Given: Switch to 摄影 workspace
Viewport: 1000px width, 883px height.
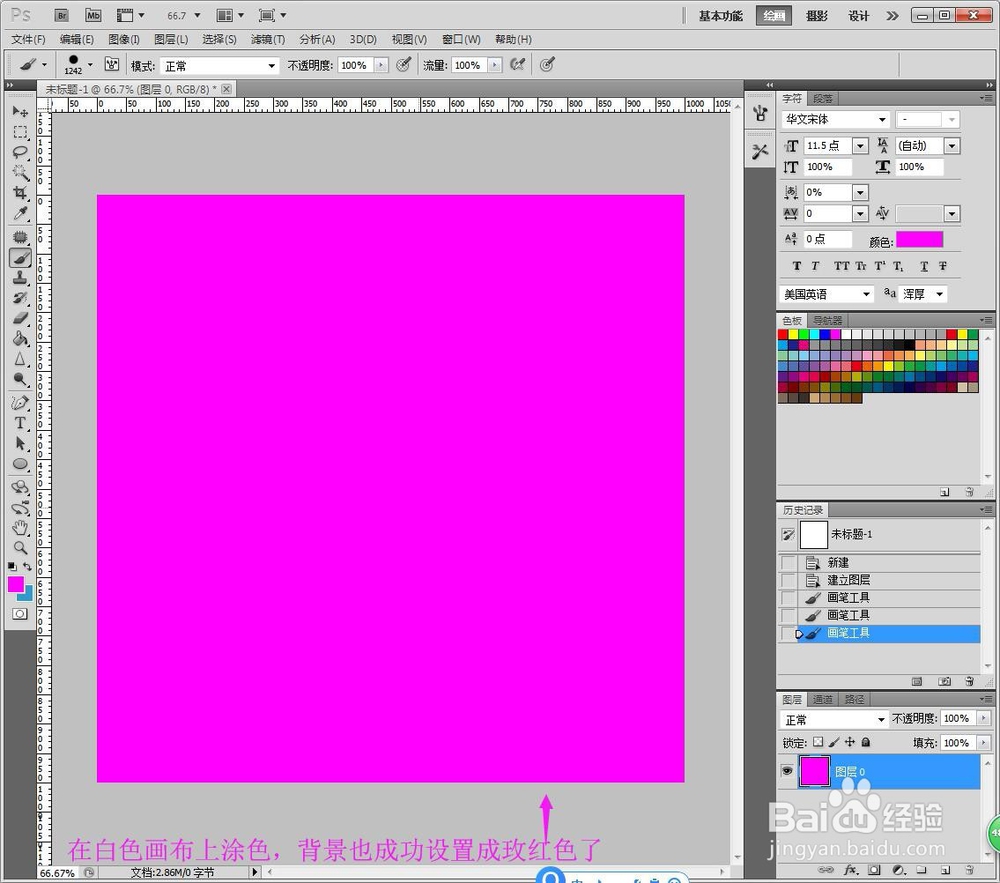Looking at the screenshot, I should click(x=817, y=16).
